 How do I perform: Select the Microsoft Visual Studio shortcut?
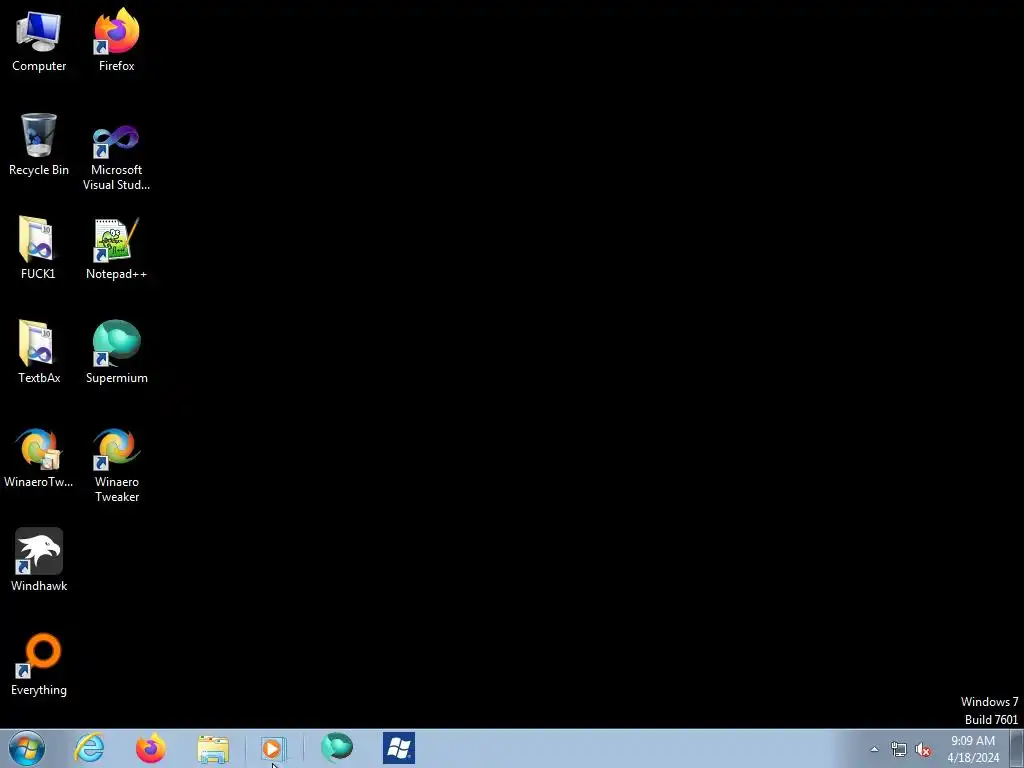pyautogui.click(x=116, y=158)
